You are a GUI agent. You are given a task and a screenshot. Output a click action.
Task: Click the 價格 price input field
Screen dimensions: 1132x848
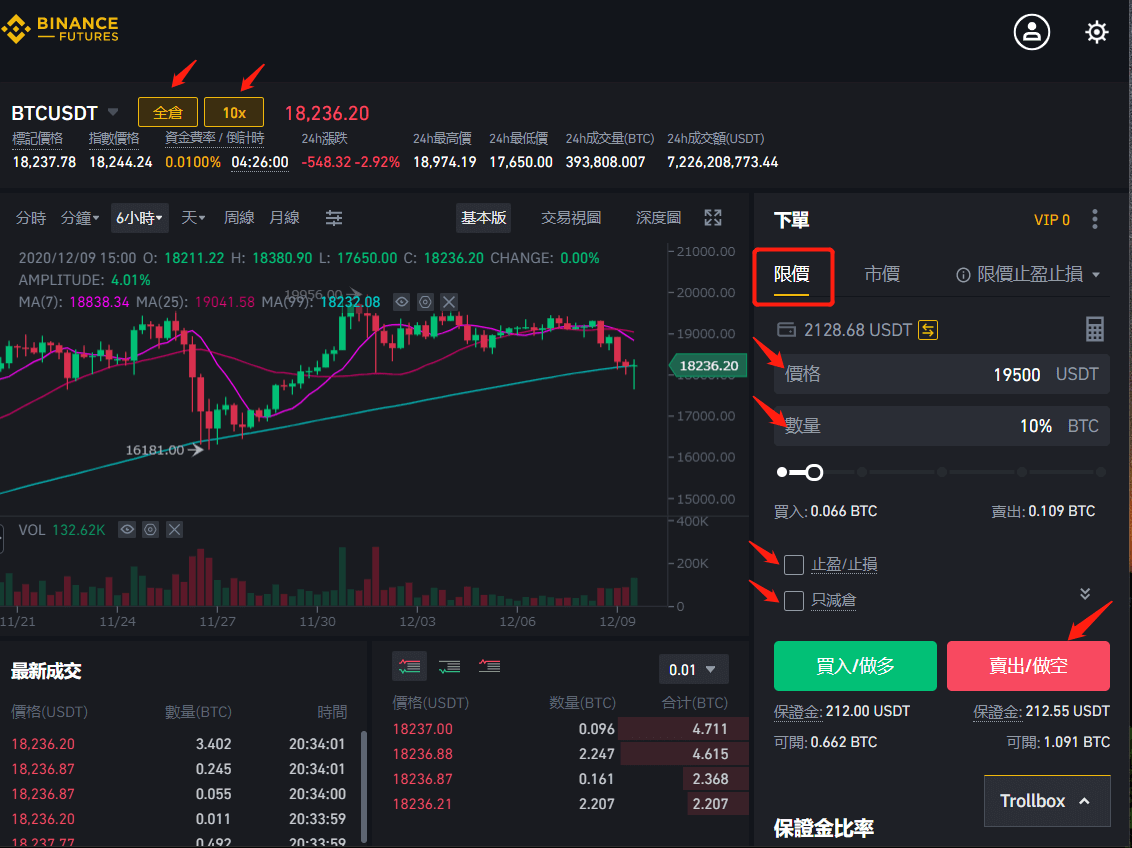[x=940, y=374]
